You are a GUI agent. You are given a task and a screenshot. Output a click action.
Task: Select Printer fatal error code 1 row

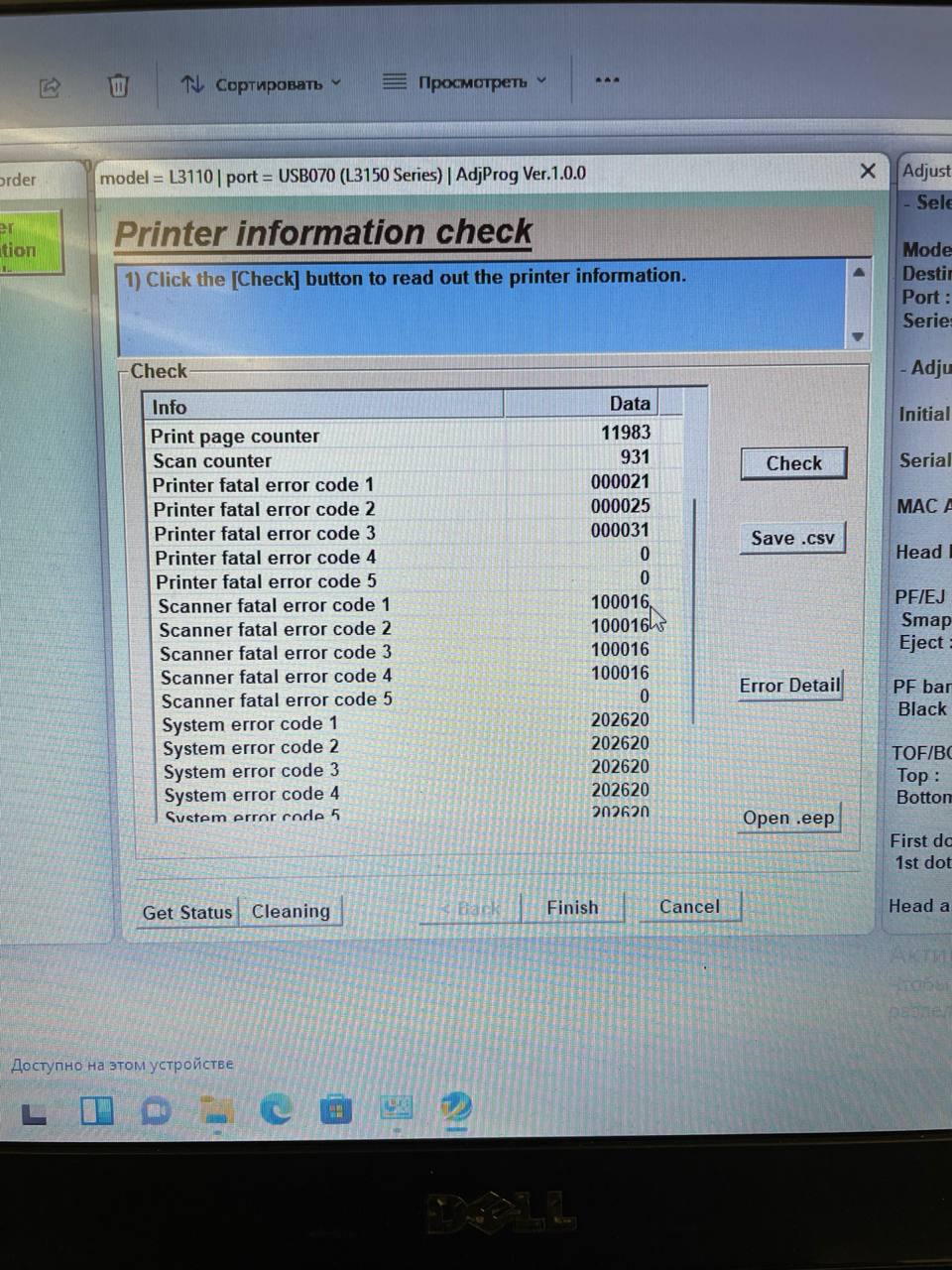click(x=416, y=483)
